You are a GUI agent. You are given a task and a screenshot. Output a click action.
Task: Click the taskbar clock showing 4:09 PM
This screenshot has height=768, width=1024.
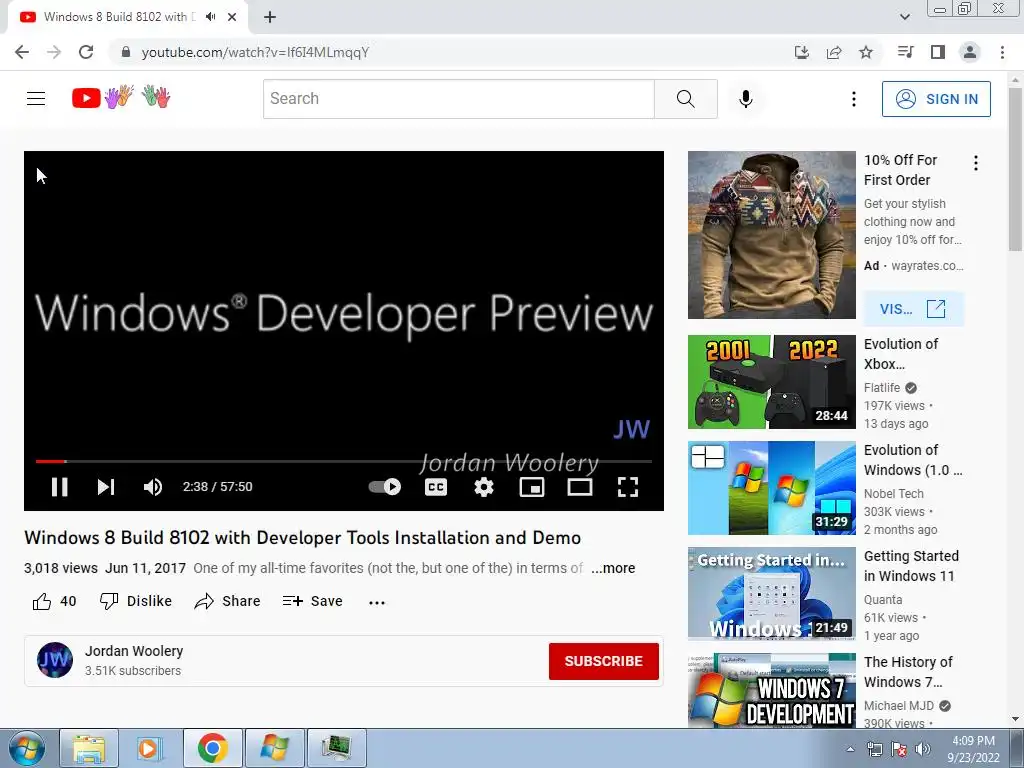[x=973, y=748]
